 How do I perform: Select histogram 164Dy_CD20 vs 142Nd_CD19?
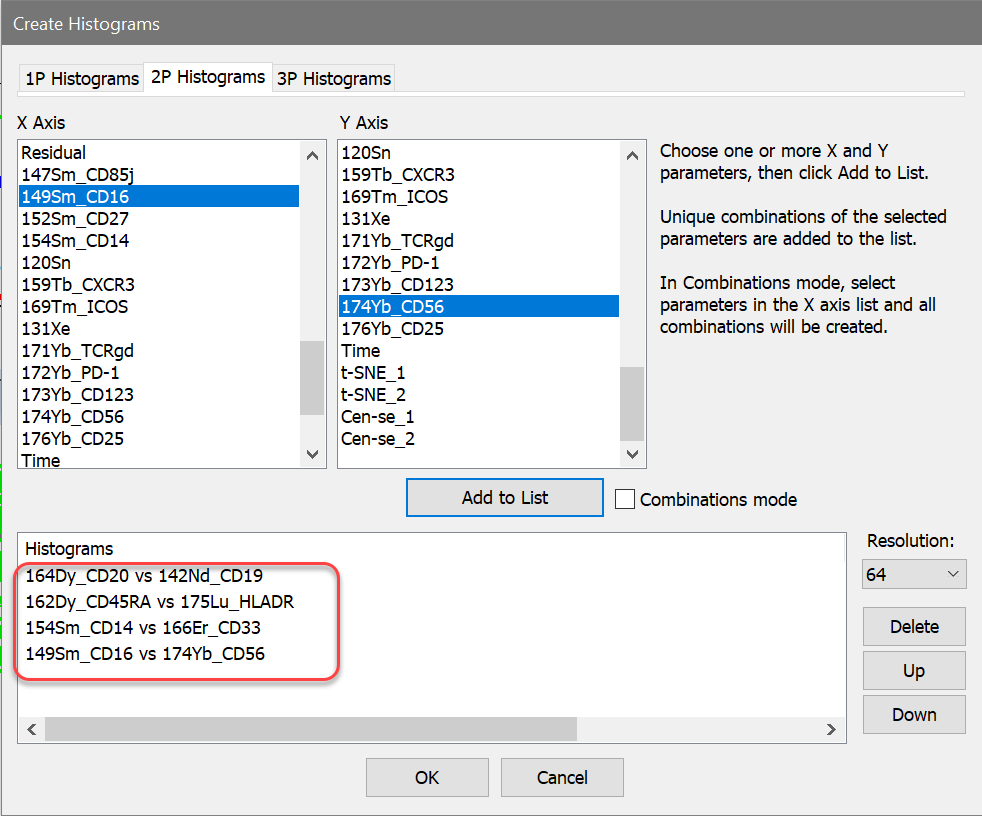pyautogui.click(x=144, y=576)
